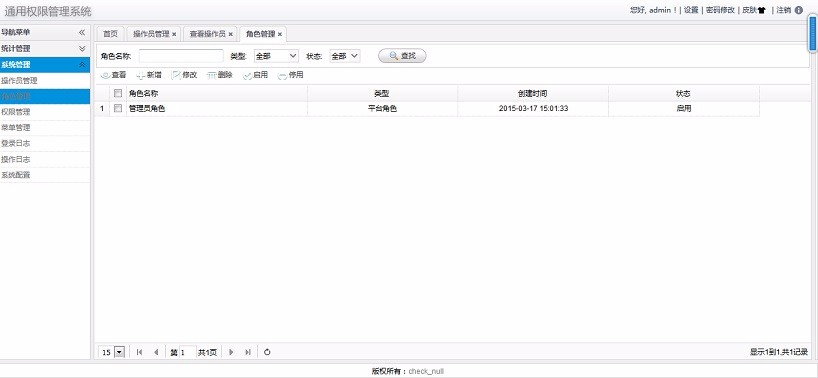Open 操作员管理 in the sidebar menu
This screenshot has height=378, width=818.
pos(45,81)
